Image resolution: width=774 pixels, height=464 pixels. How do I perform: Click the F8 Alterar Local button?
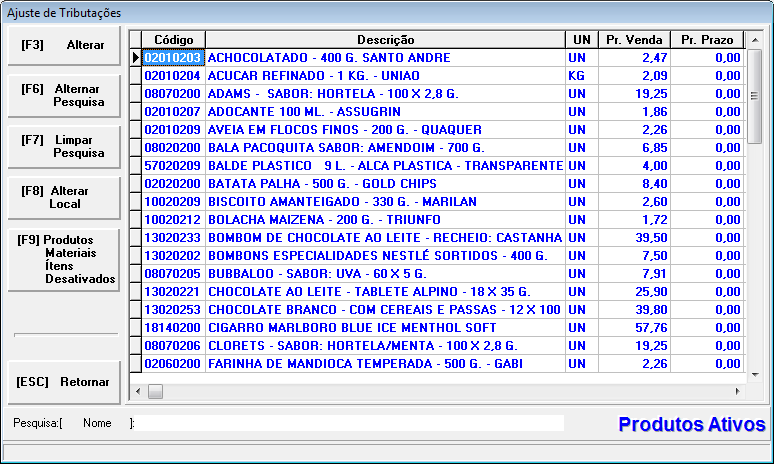64,197
